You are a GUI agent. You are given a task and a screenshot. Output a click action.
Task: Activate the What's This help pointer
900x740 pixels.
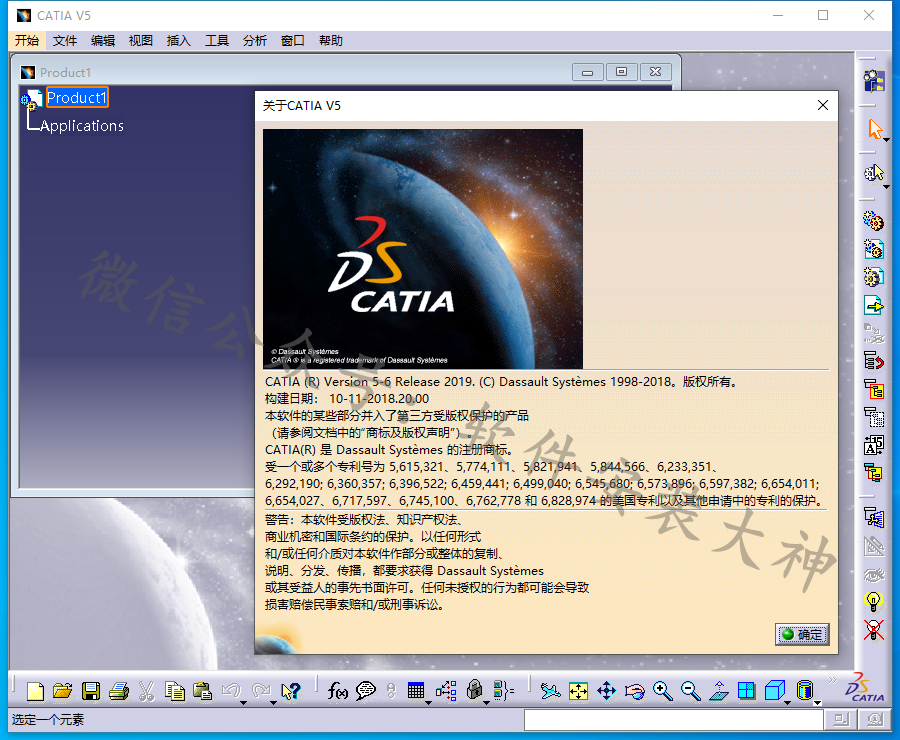coord(291,691)
